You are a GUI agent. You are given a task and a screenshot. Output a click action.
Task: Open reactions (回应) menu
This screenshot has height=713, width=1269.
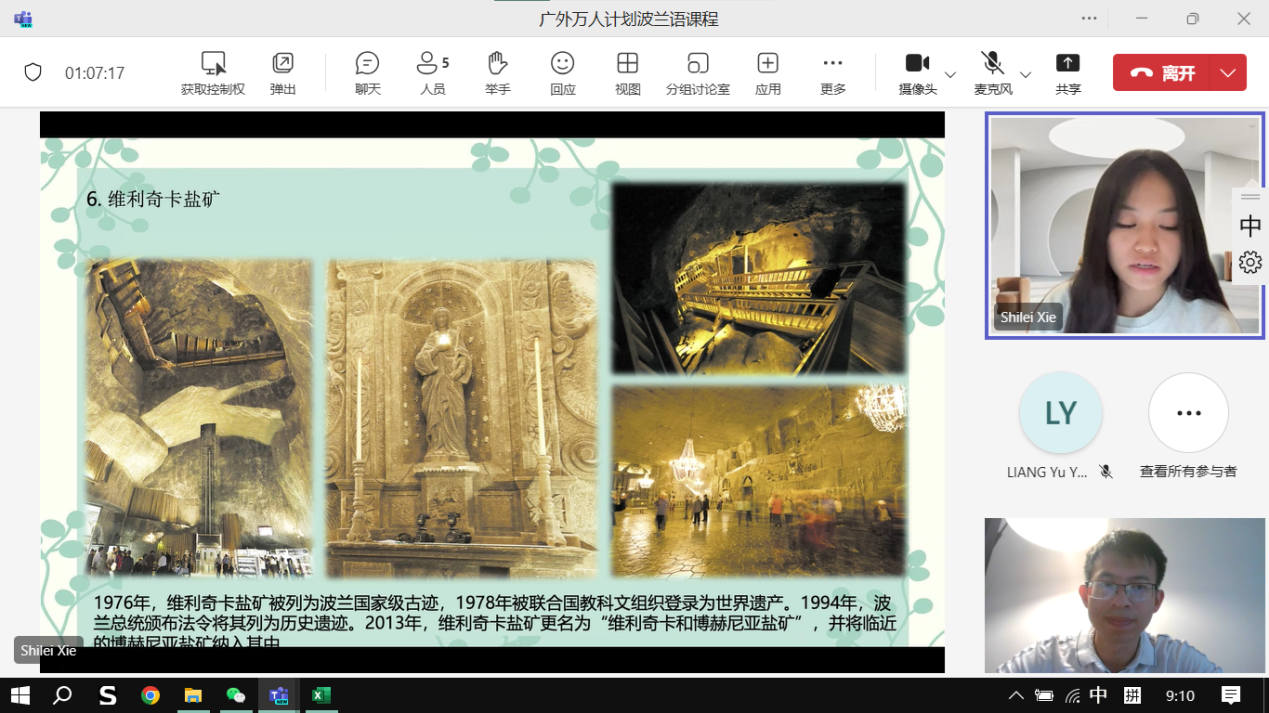click(x=562, y=73)
